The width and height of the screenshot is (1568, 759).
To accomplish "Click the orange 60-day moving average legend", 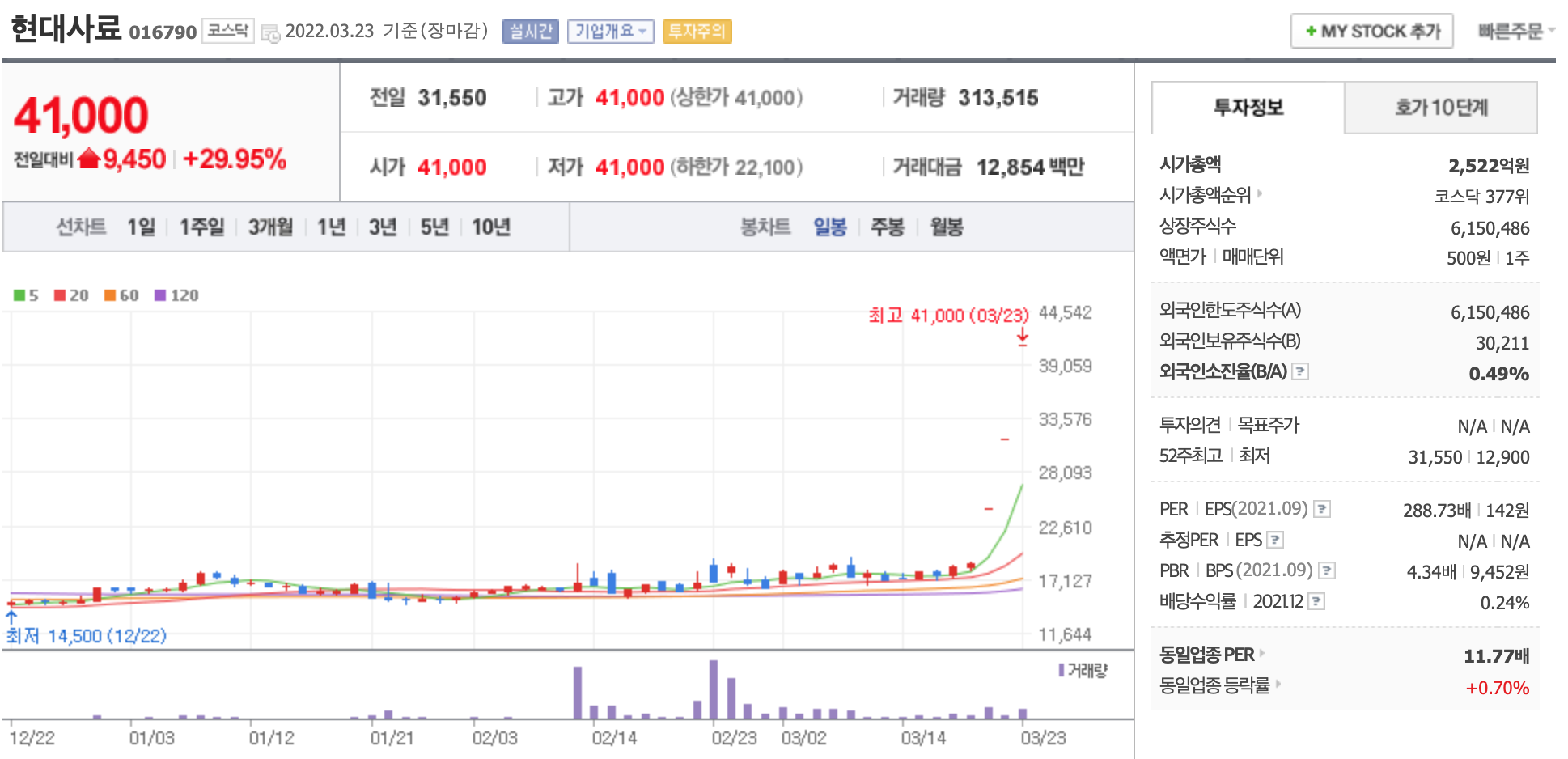I will [x=121, y=295].
